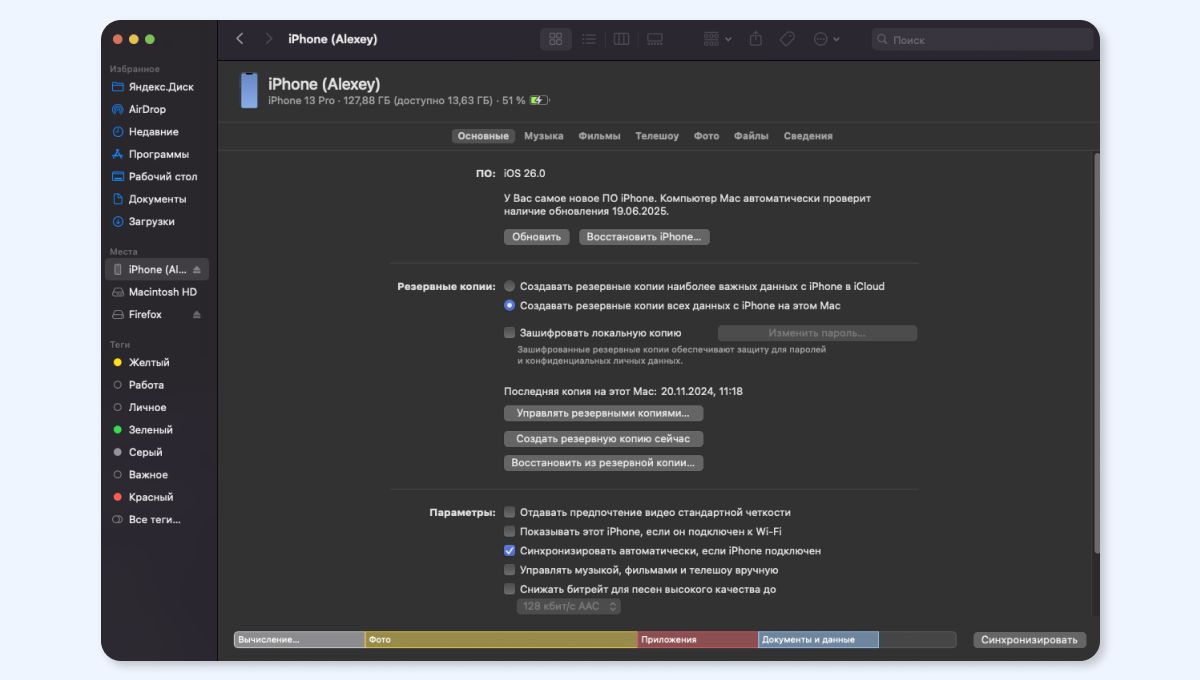Select iPhone (Al... in the sidebar
Image resolution: width=1200 pixels, height=680 pixels.
(157, 269)
